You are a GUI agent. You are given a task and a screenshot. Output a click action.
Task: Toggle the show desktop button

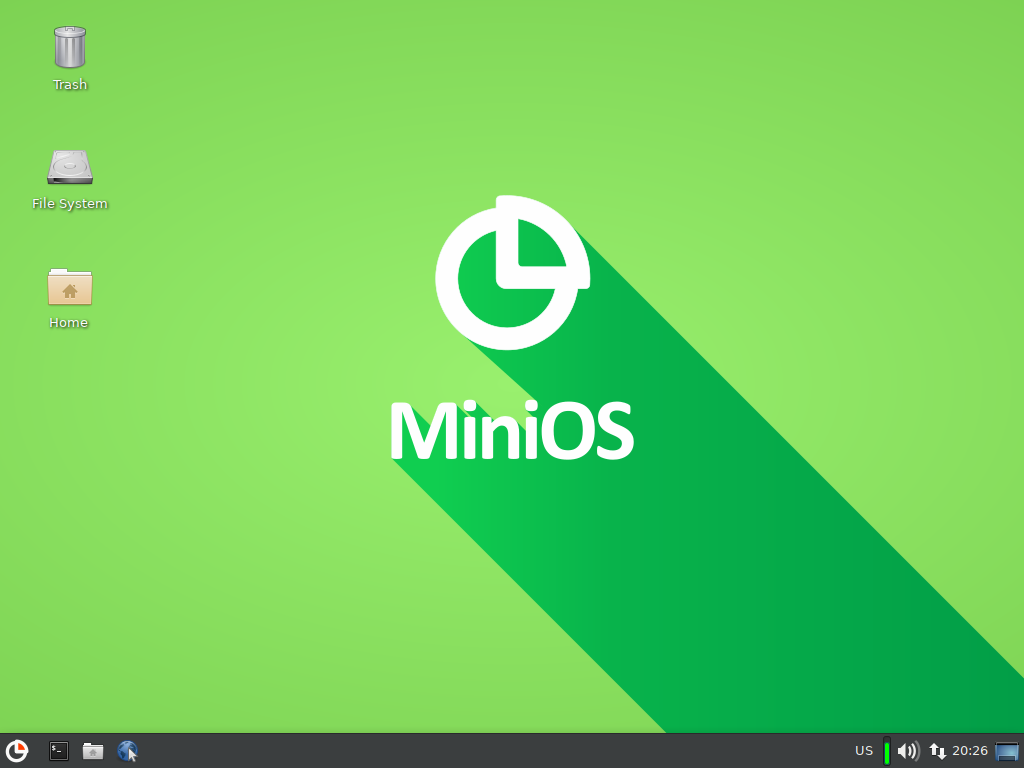click(x=1007, y=751)
